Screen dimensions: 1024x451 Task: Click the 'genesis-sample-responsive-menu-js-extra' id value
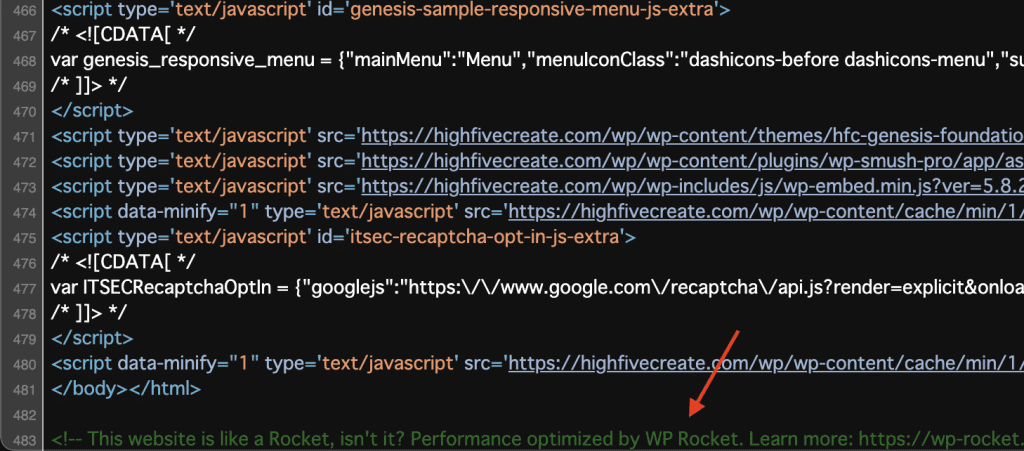click(x=533, y=10)
